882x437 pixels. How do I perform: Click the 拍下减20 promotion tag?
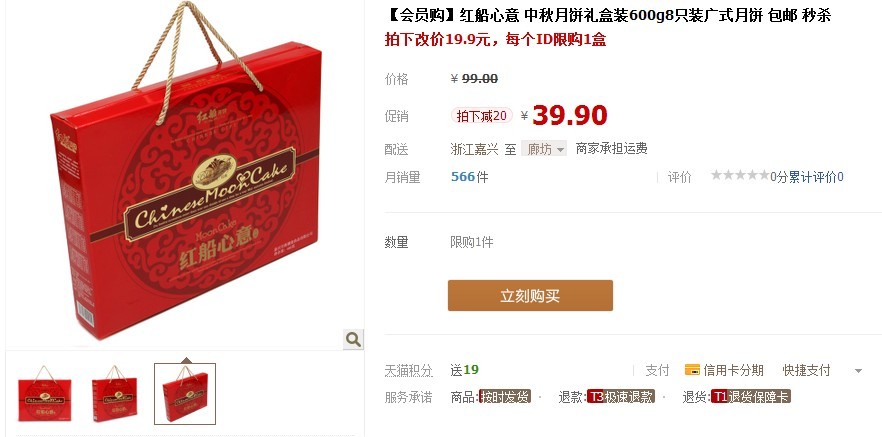coord(482,116)
